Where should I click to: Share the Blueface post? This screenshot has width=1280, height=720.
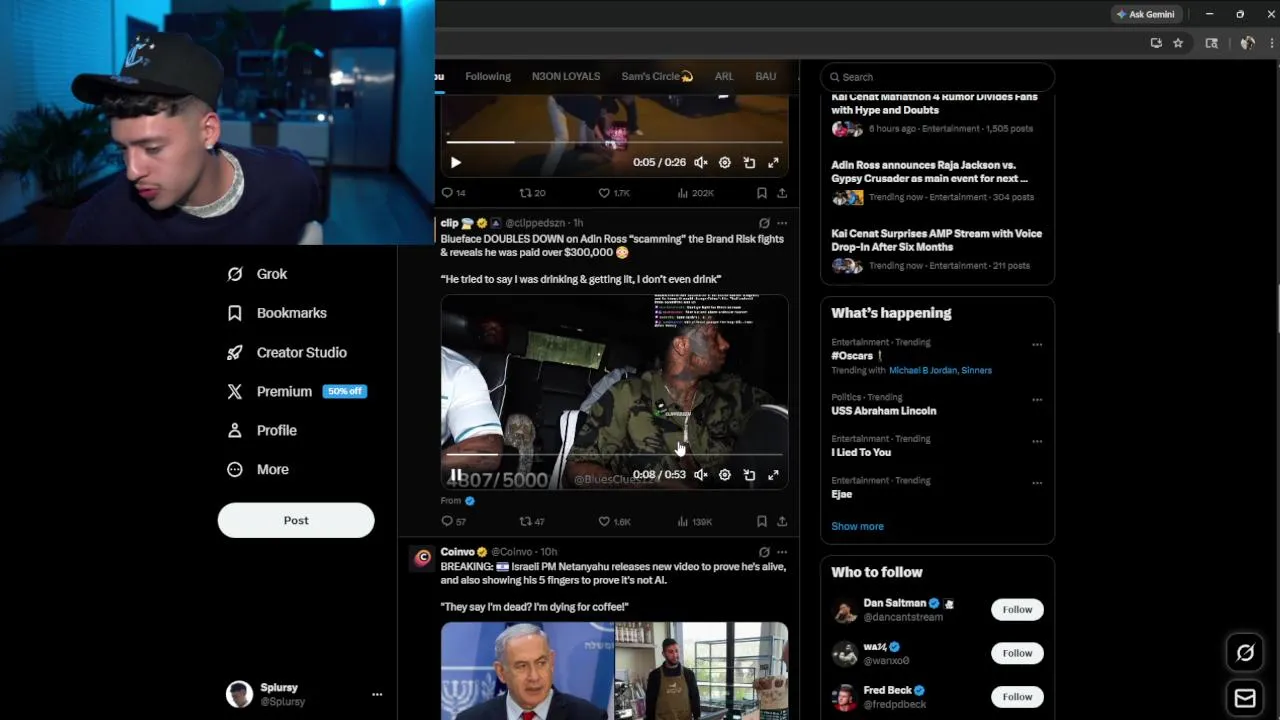point(782,521)
